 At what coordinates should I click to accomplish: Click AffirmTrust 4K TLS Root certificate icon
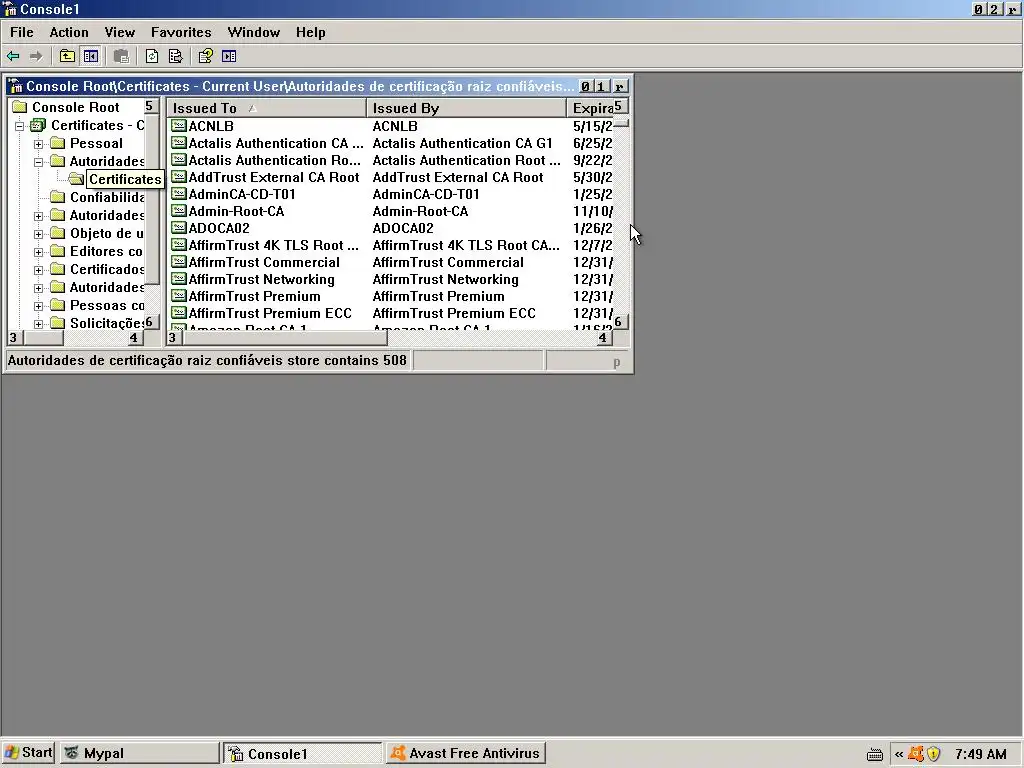coord(178,245)
